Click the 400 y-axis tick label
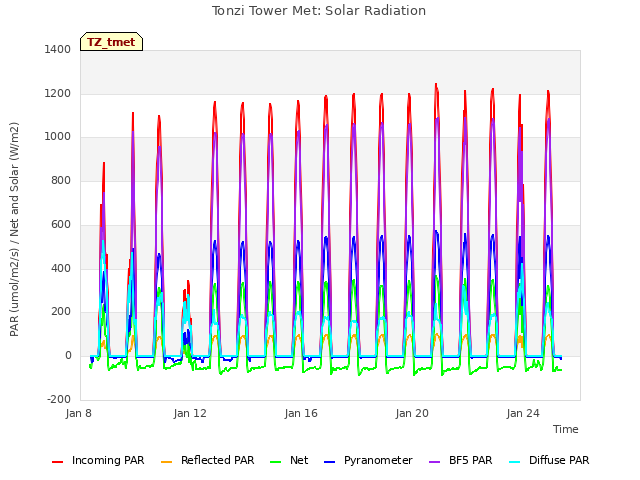This screenshot has width=640, height=480. pyautogui.click(x=61, y=269)
